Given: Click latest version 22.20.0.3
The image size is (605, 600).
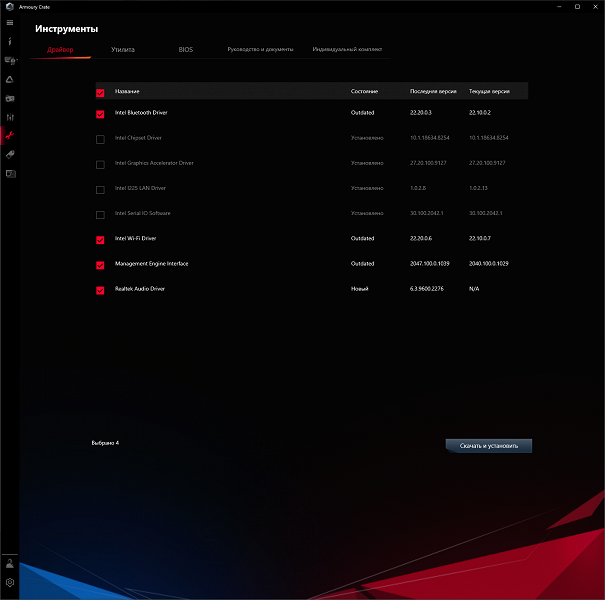Looking at the screenshot, I should (421, 113).
